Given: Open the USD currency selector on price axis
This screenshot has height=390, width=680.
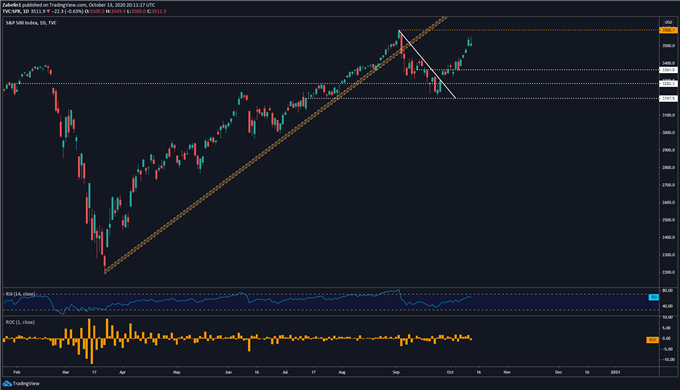Looking at the screenshot, I should click(668, 22).
